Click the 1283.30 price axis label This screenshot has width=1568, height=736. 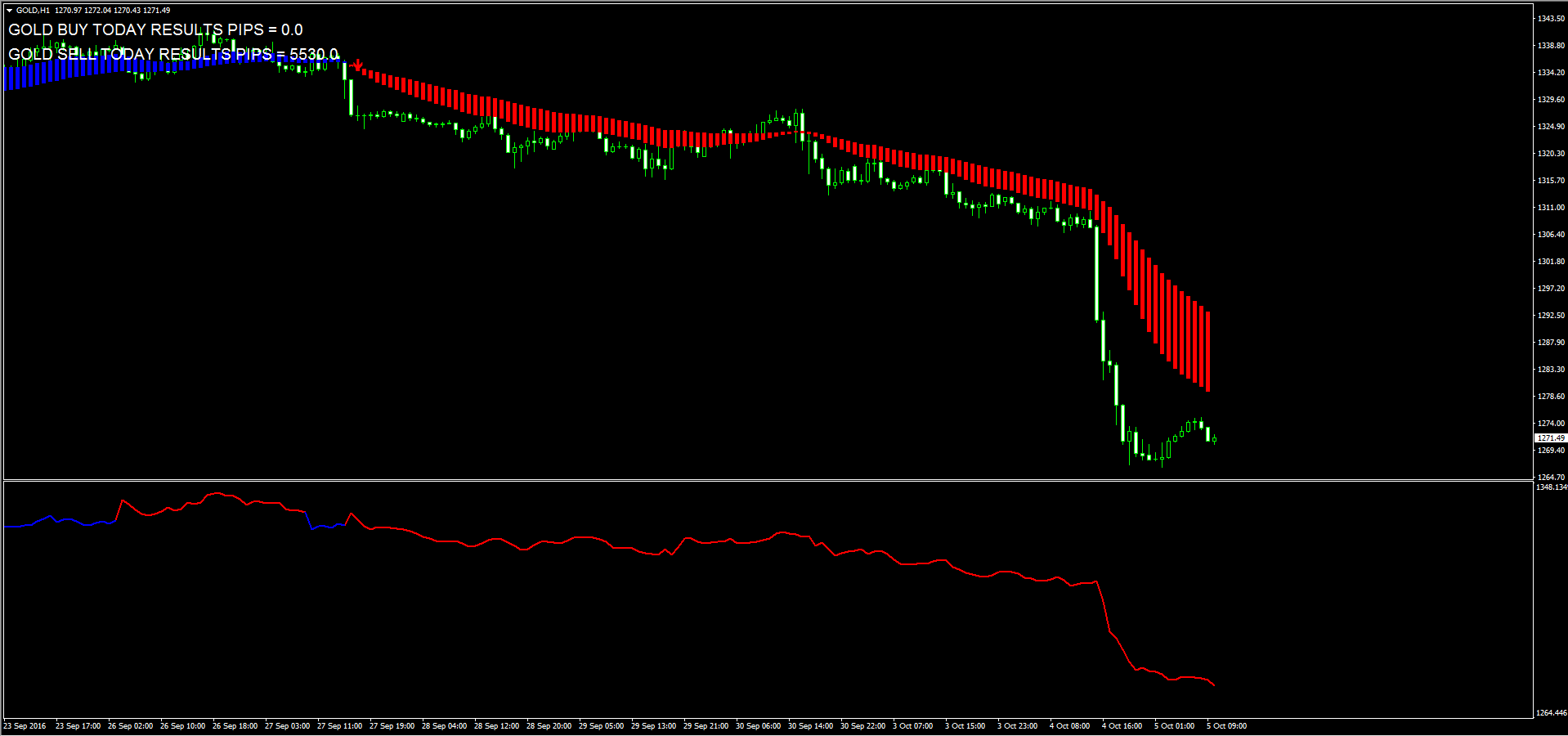point(1551,370)
